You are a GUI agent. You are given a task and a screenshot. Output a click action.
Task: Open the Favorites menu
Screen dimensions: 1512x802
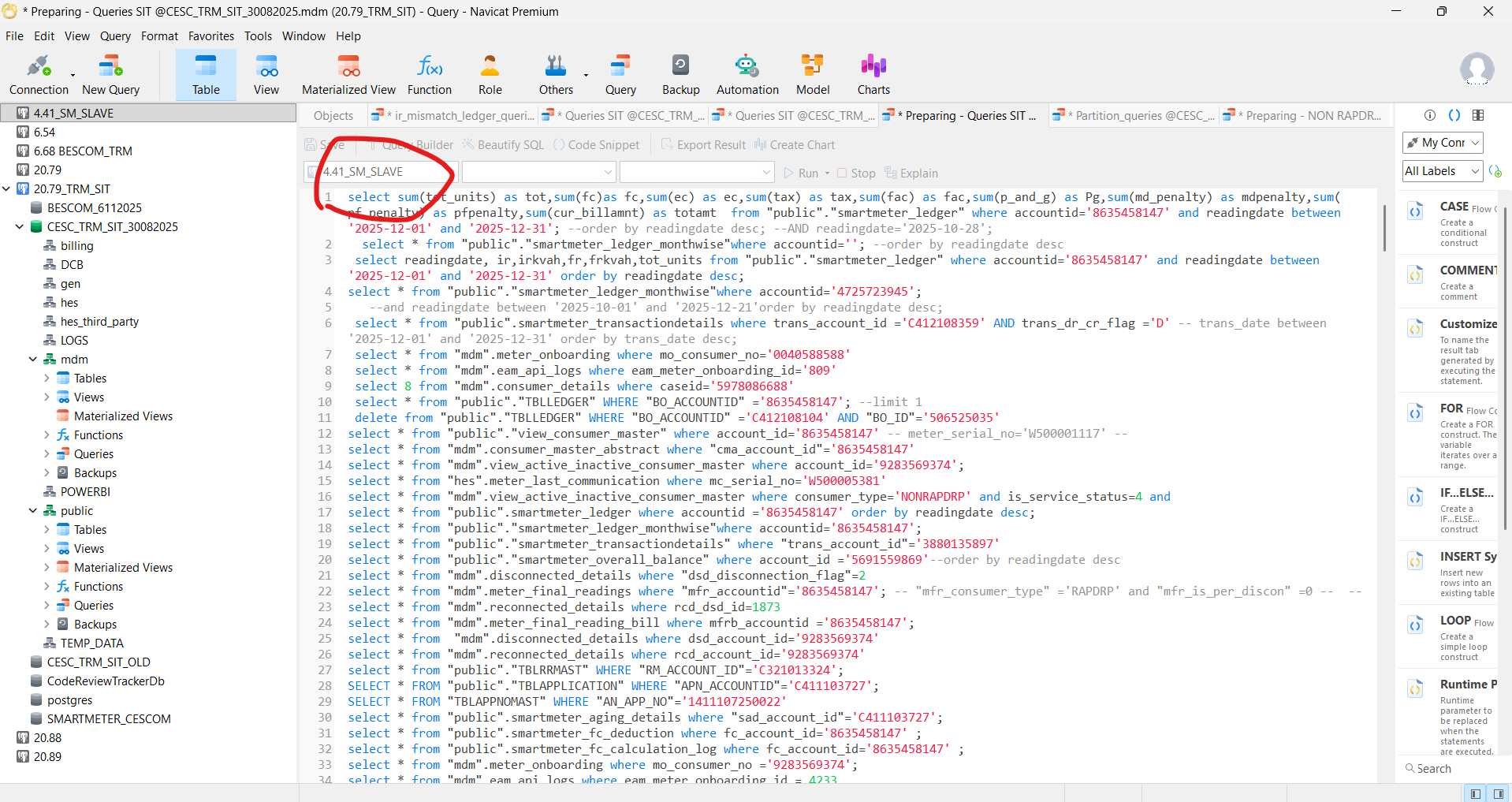210,36
